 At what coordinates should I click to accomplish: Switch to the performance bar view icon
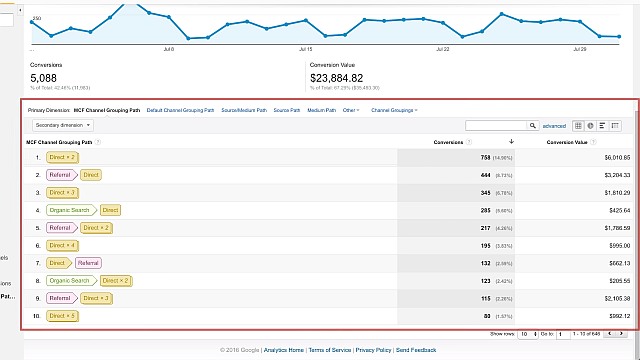(602, 126)
